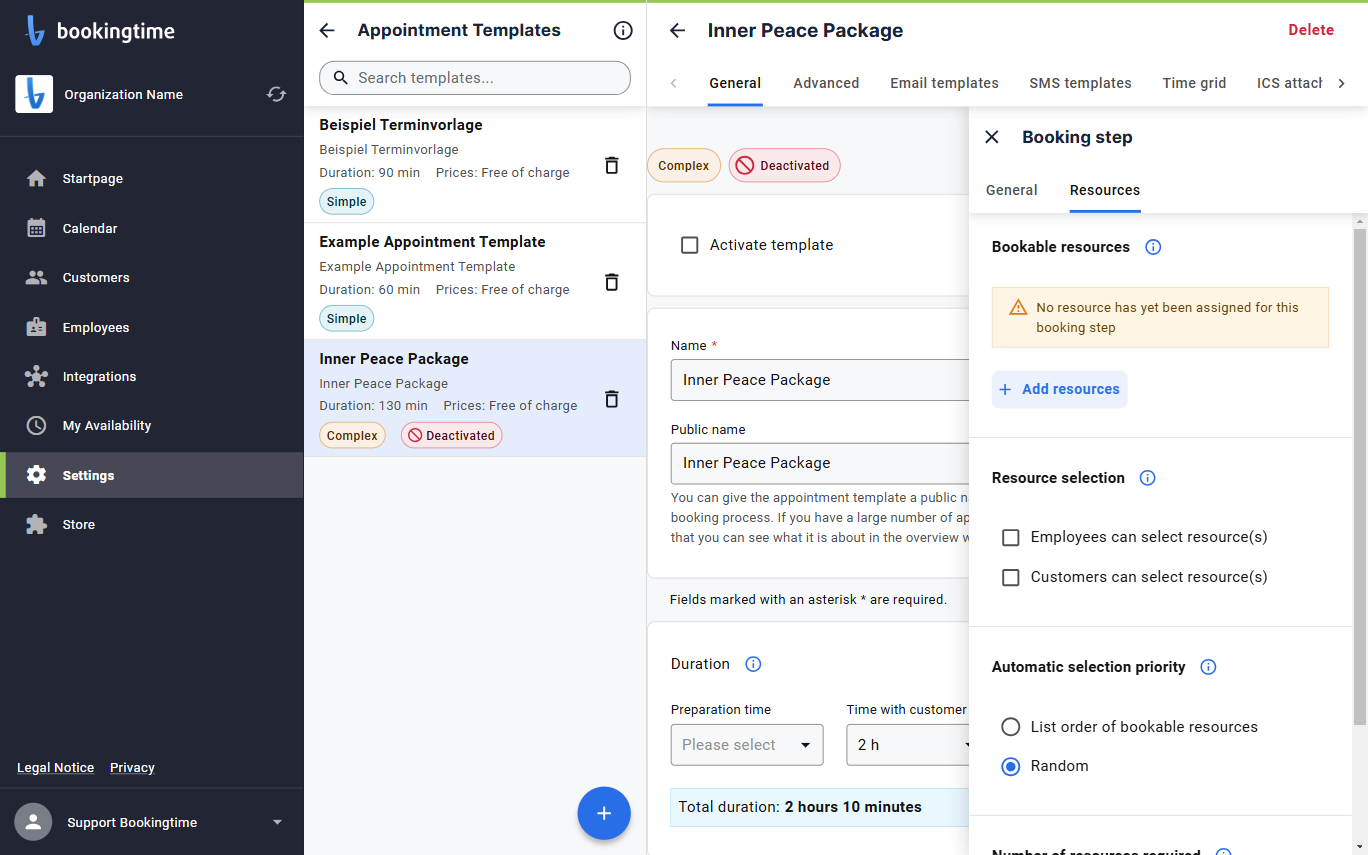Go back from Appointment Templates list
Viewport: 1368px width, 855px height.
[x=327, y=31]
